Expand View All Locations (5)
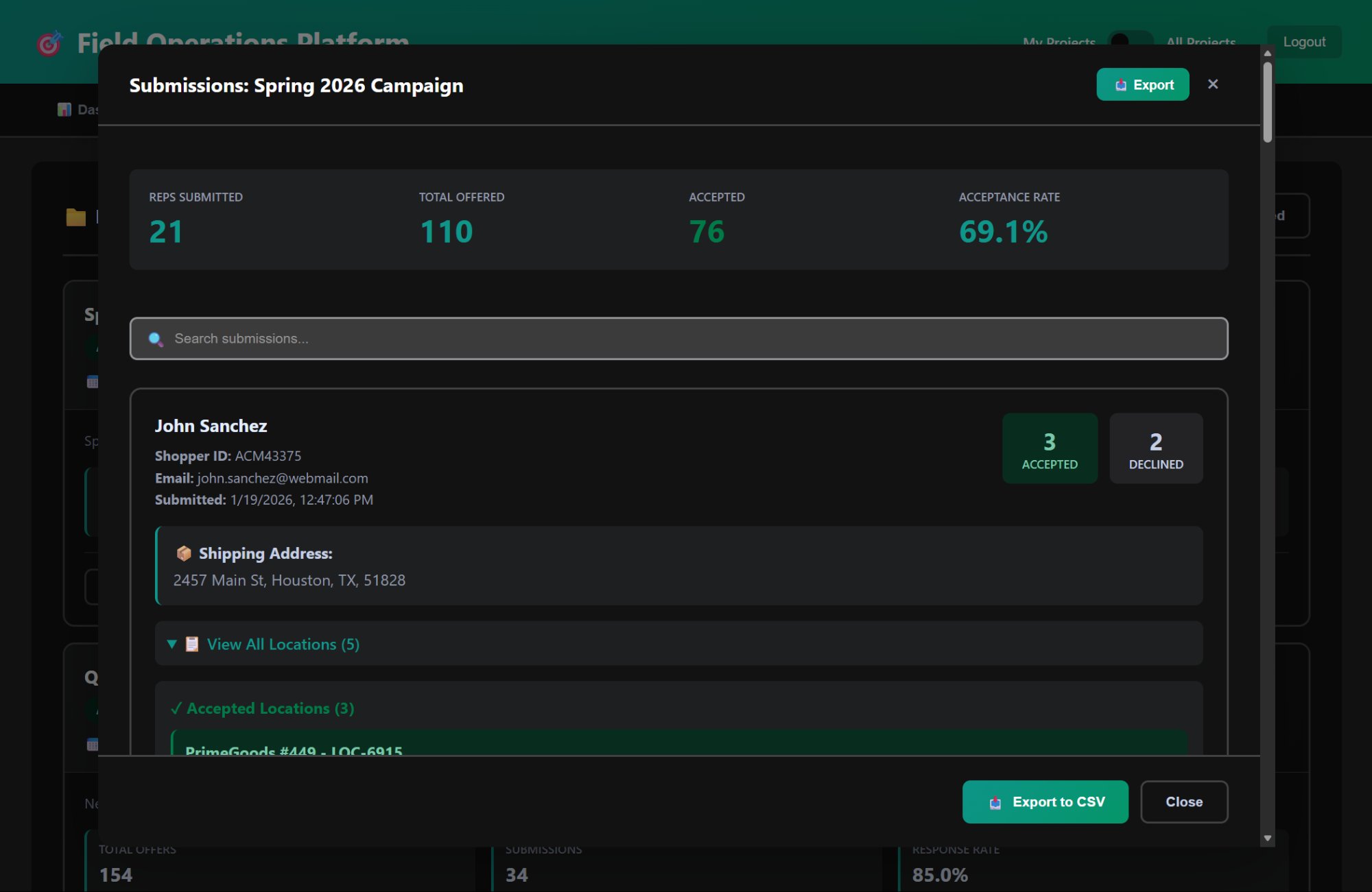The image size is (1372, 892). tap(678, 644)
